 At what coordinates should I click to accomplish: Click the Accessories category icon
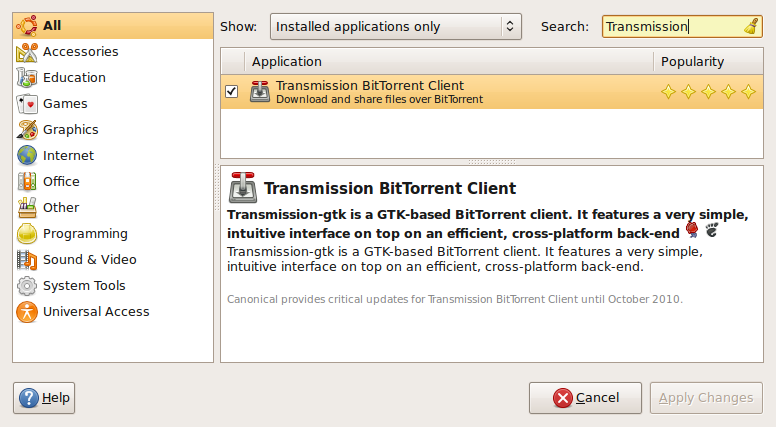click(x=27, y=52)
